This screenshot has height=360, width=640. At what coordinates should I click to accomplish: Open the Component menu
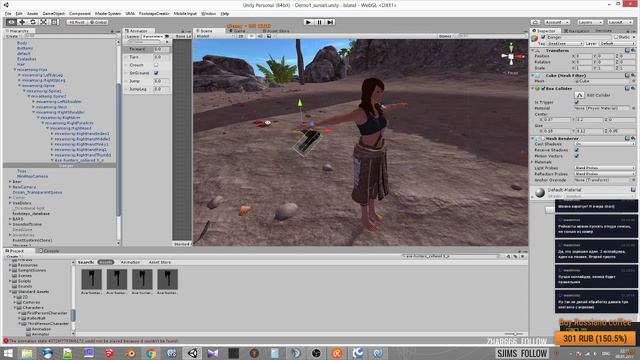tap(80, 13)
